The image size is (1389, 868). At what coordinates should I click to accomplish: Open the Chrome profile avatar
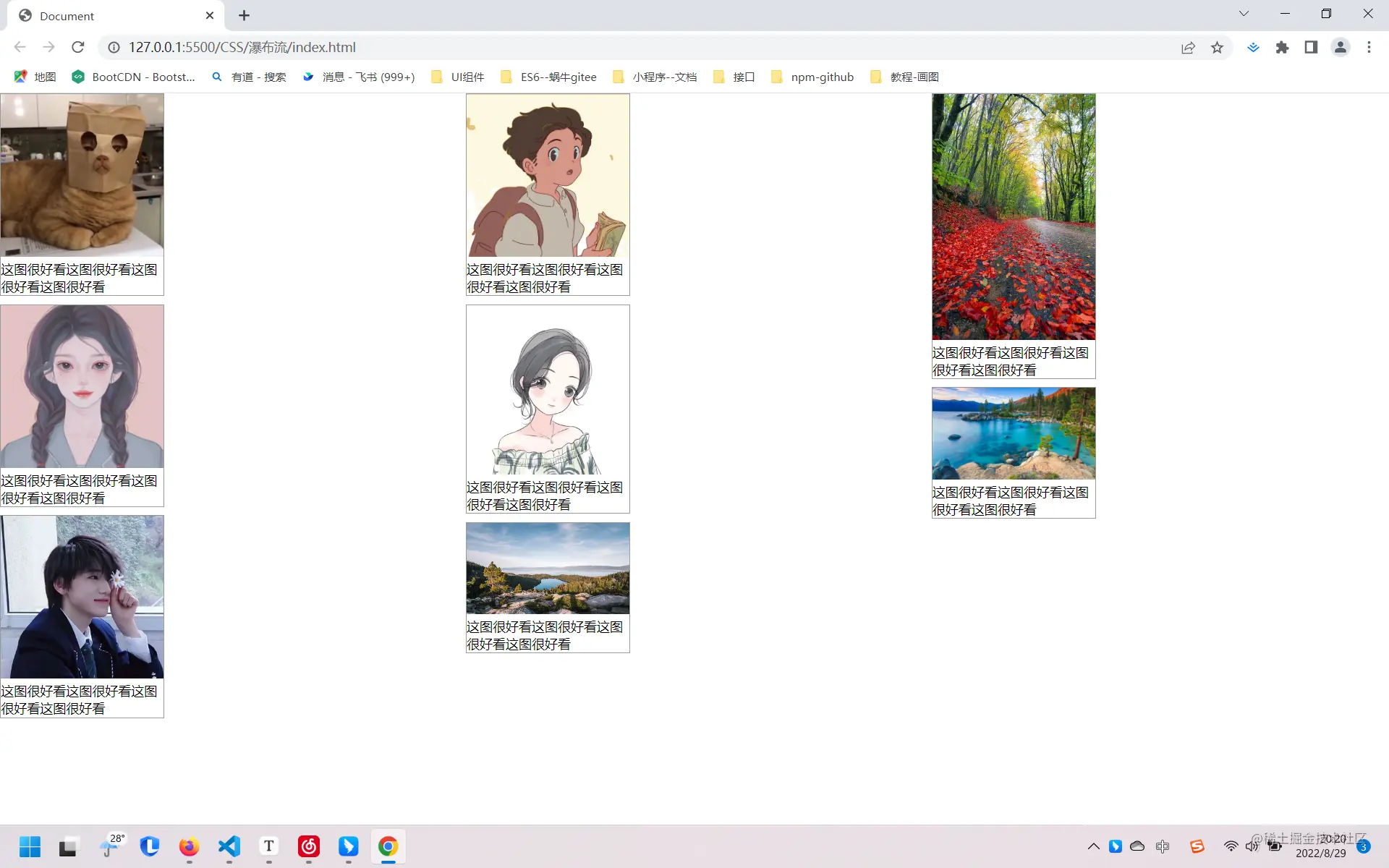(1340, 47)
